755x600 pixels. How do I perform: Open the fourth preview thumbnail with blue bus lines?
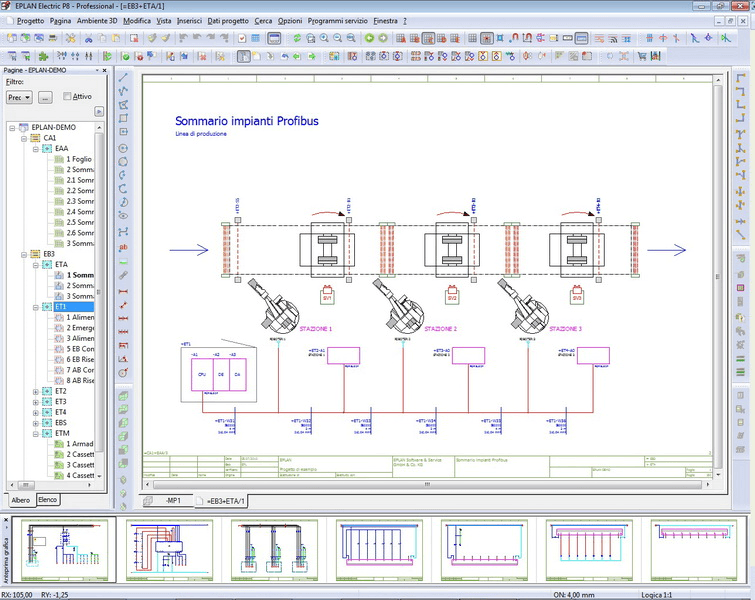(x=379, y=550)
